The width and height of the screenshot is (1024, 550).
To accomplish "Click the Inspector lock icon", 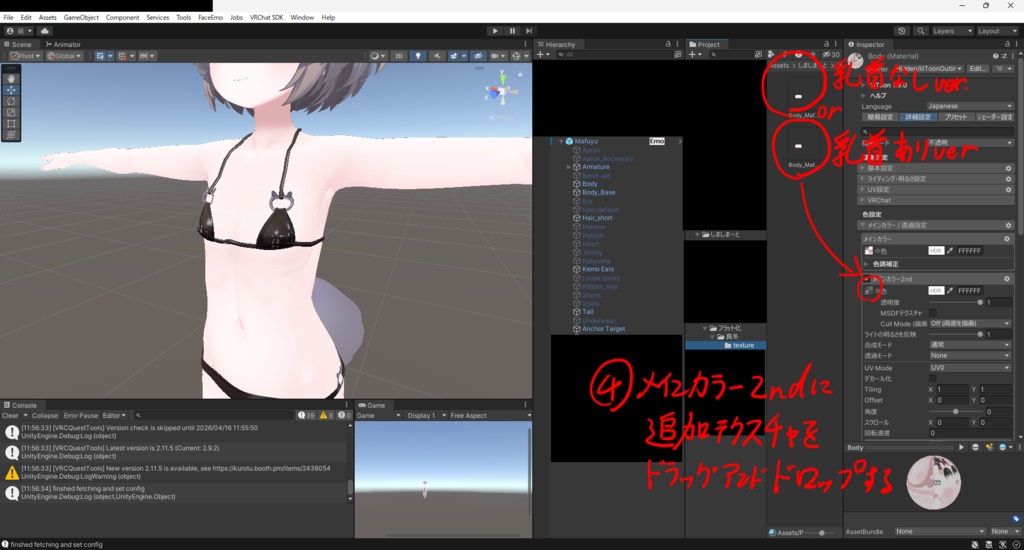I will coord(1006,44).
